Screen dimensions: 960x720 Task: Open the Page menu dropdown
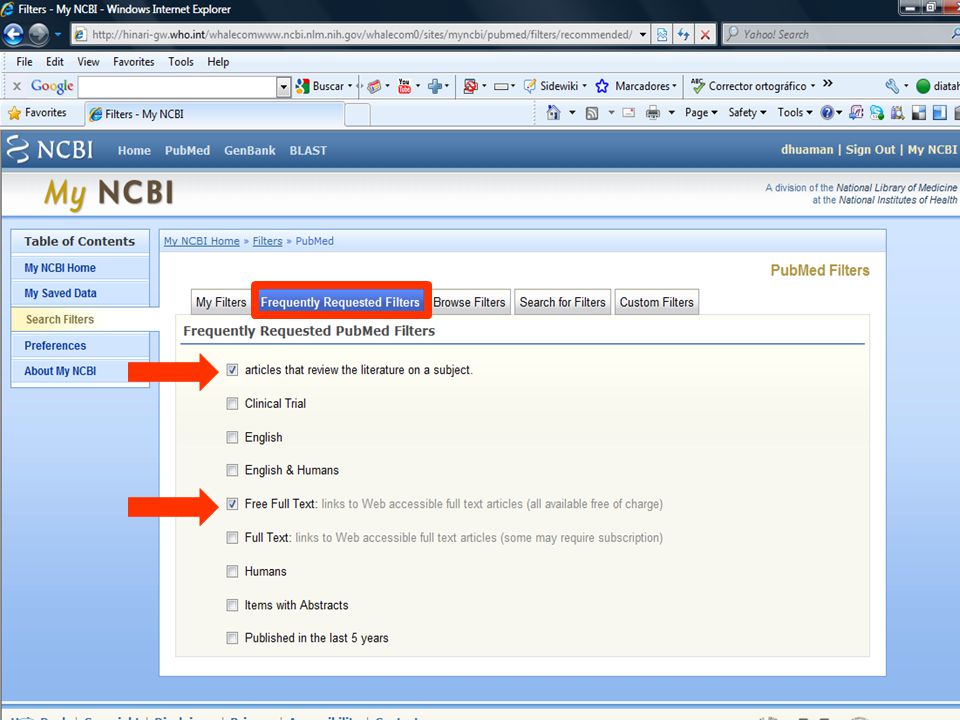click(701, 113)
